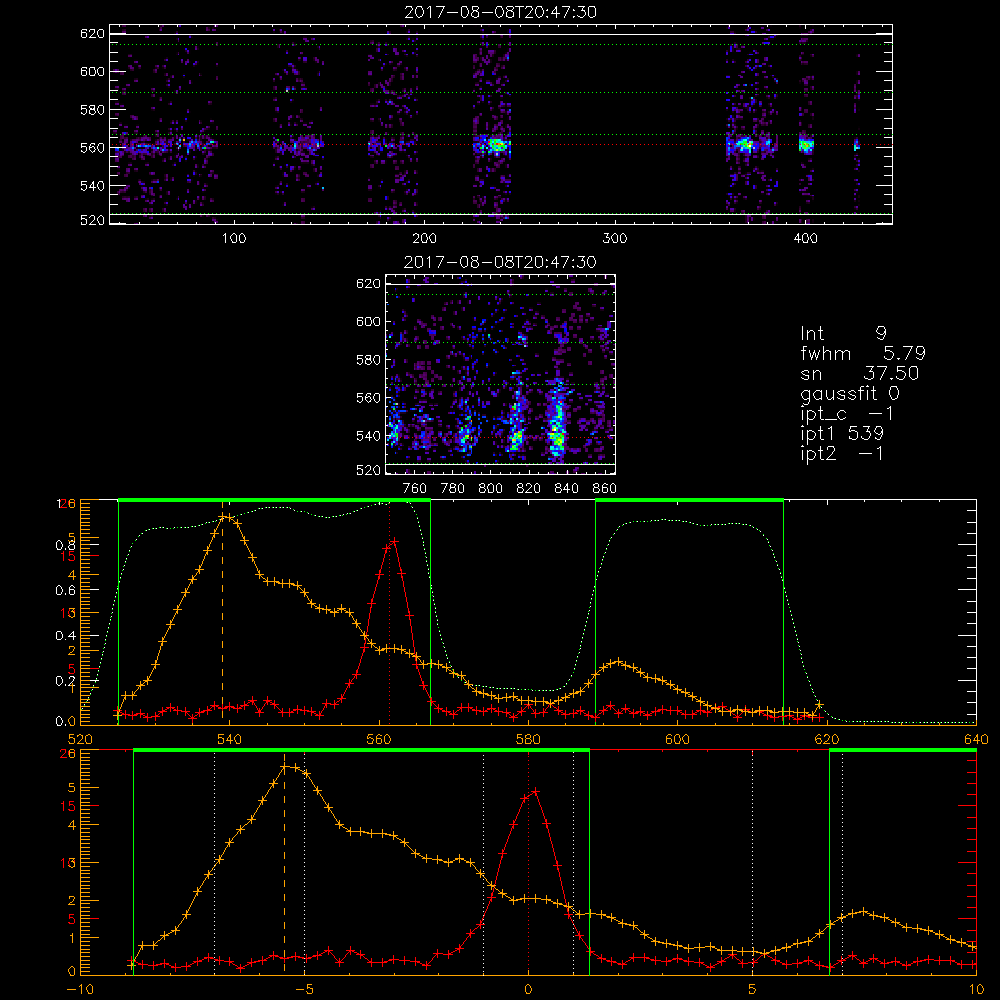Click x-axis label 600 of the upper profile plot
The height and width of the screenshot is (1000, 1000).
[x=677, y=739]
